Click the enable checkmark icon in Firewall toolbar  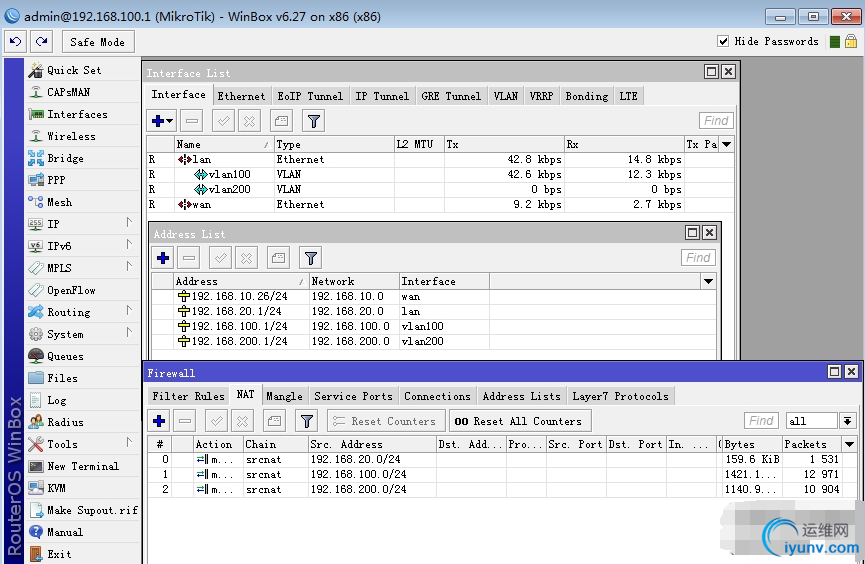pos(217,421)
